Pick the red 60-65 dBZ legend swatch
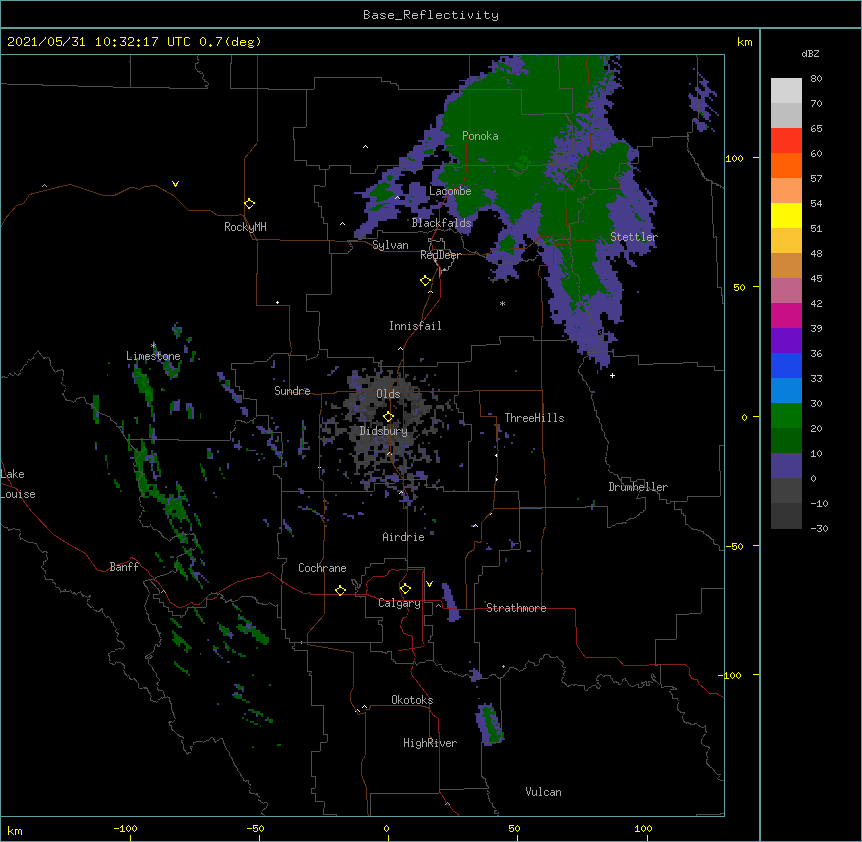This screenshot has height=842, width=862. (x=786, y=141)
